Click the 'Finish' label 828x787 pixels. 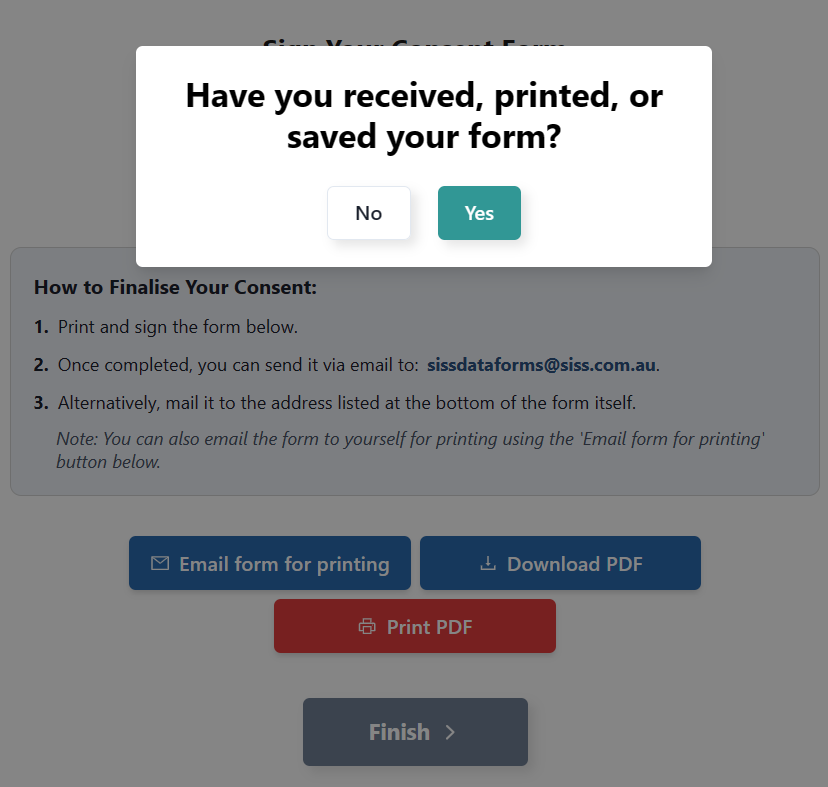pos(399,732)
